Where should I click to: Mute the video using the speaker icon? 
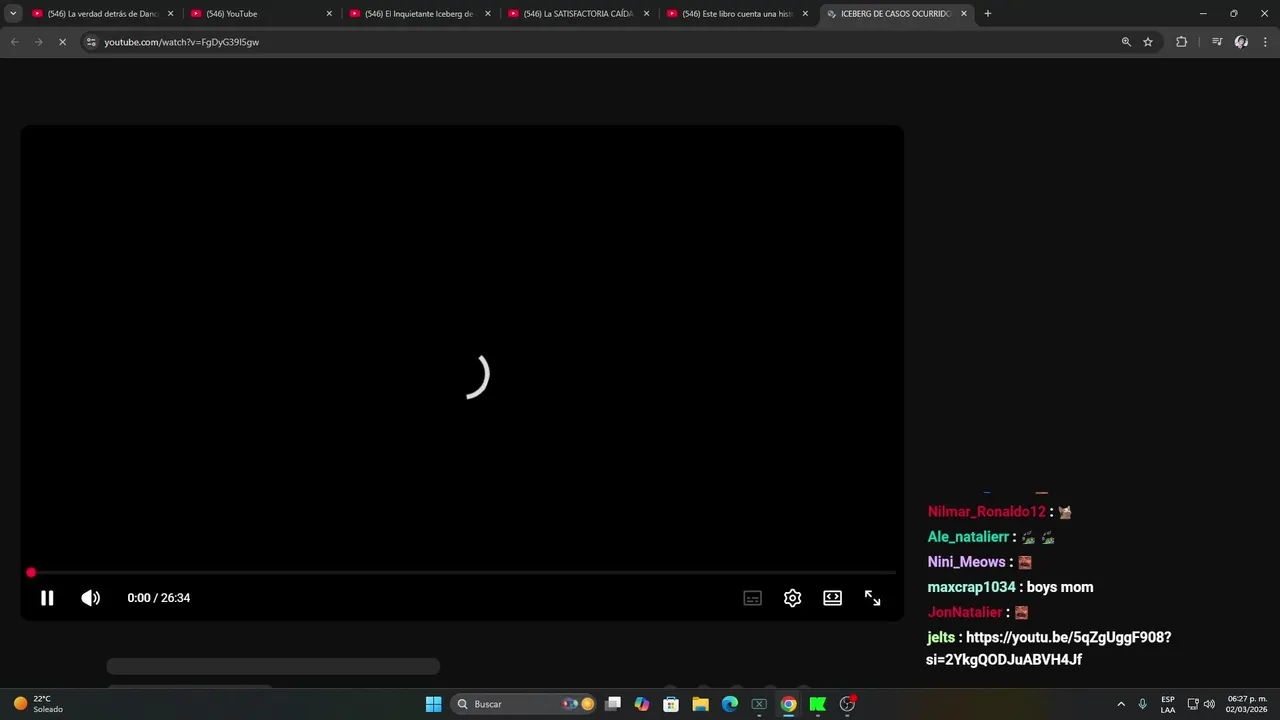(91, 598)
